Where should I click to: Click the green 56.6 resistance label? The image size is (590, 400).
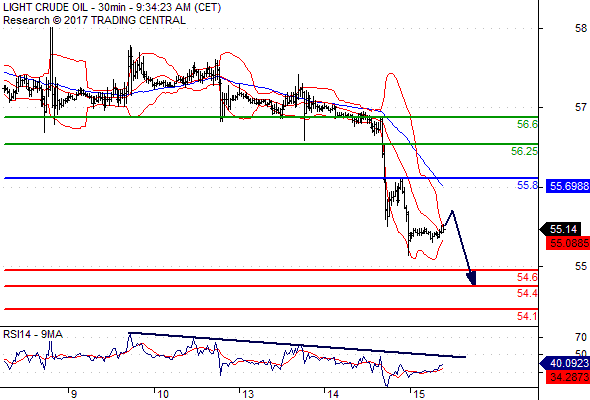click(x=527, y=124)
